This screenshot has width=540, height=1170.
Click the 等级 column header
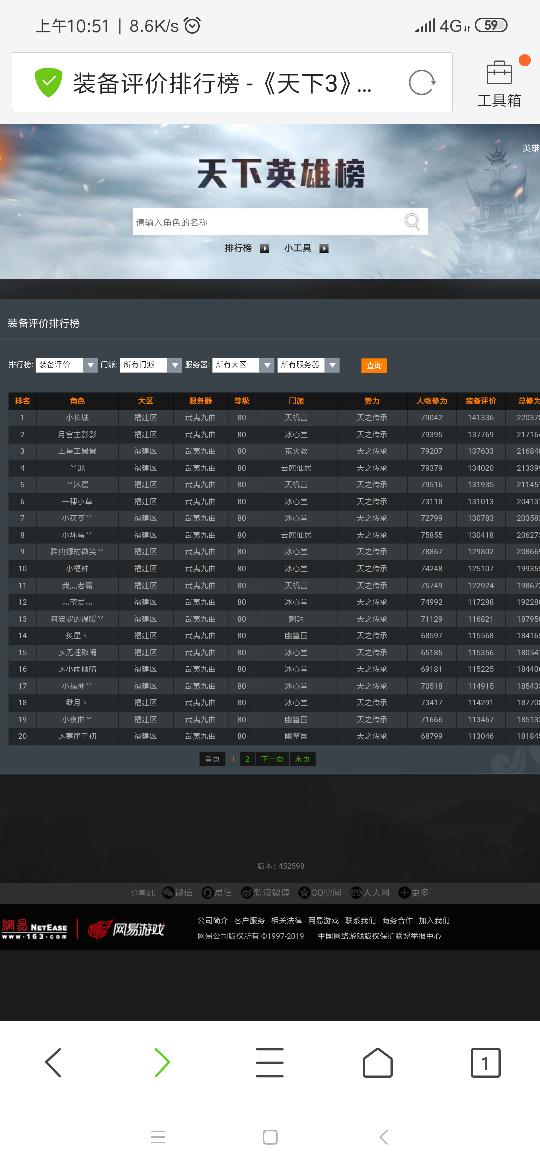242,401
